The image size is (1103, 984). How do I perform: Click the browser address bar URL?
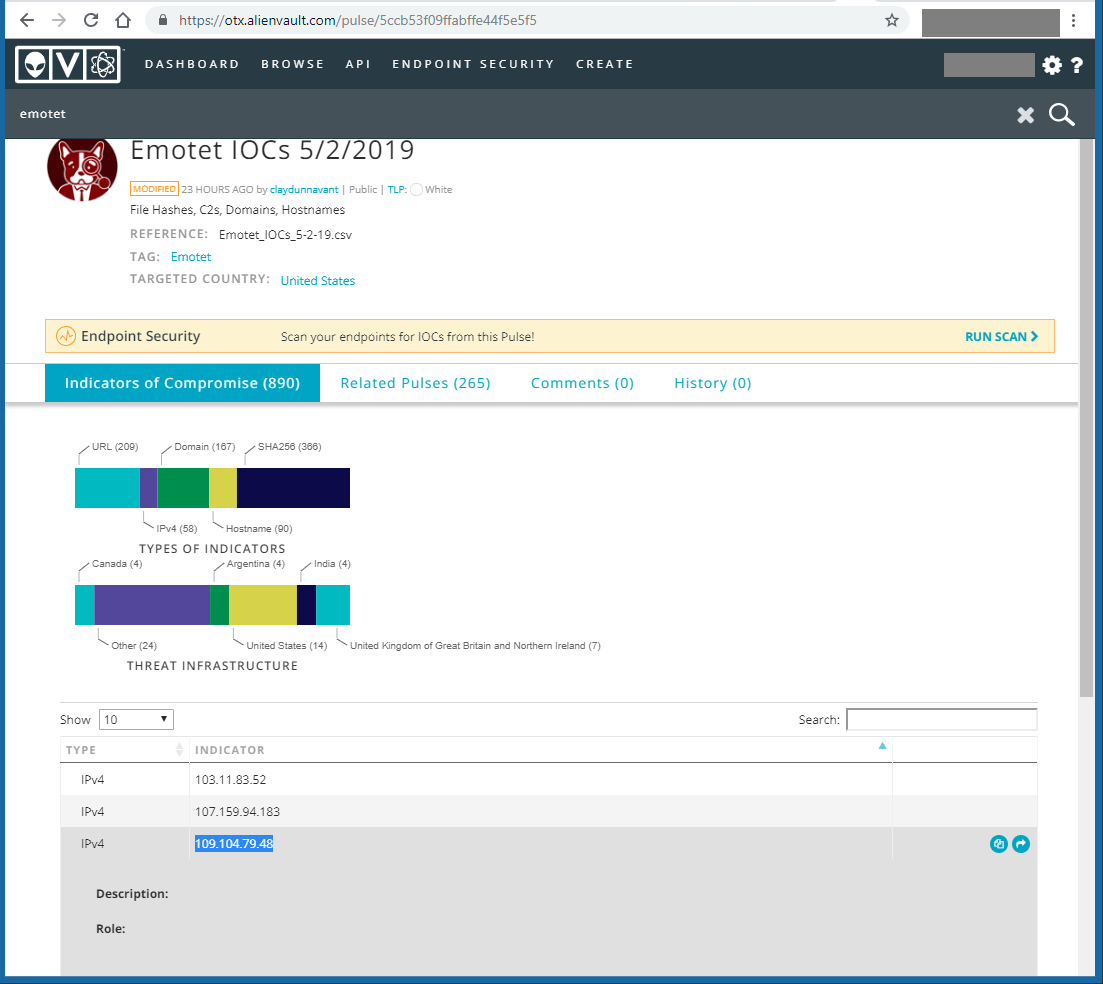[357, 20]
